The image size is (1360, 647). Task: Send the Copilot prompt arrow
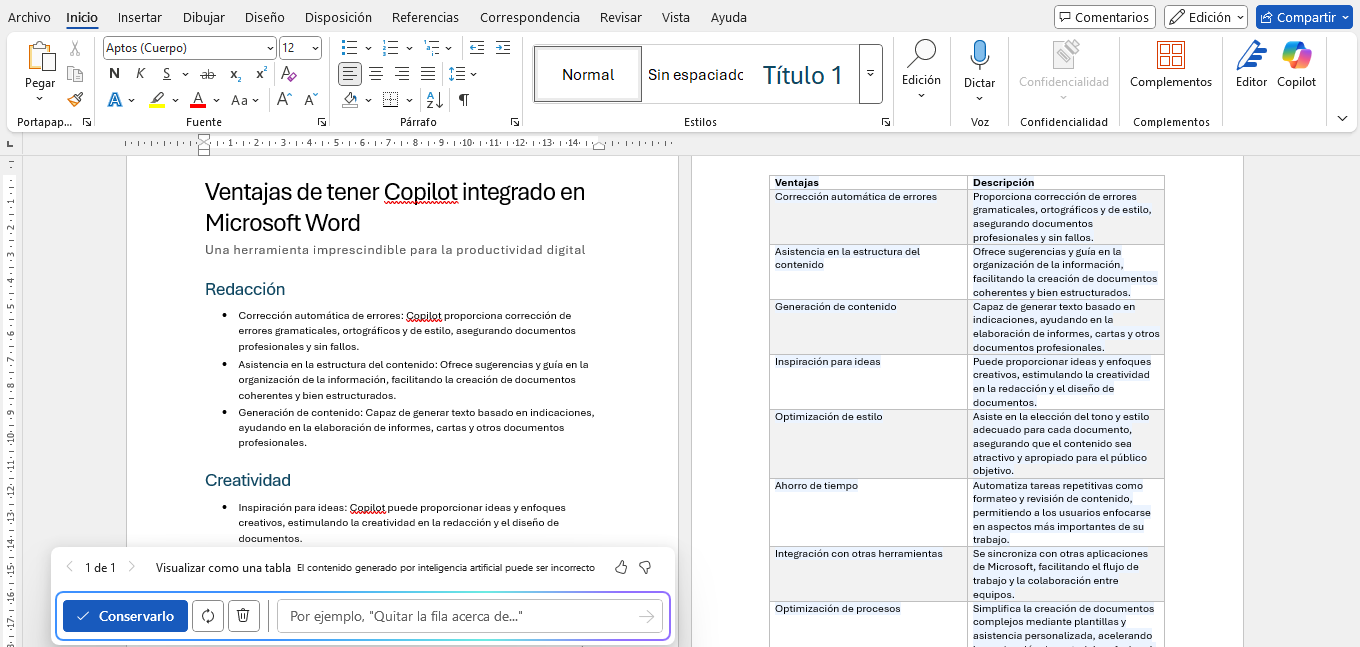point(646,616)
